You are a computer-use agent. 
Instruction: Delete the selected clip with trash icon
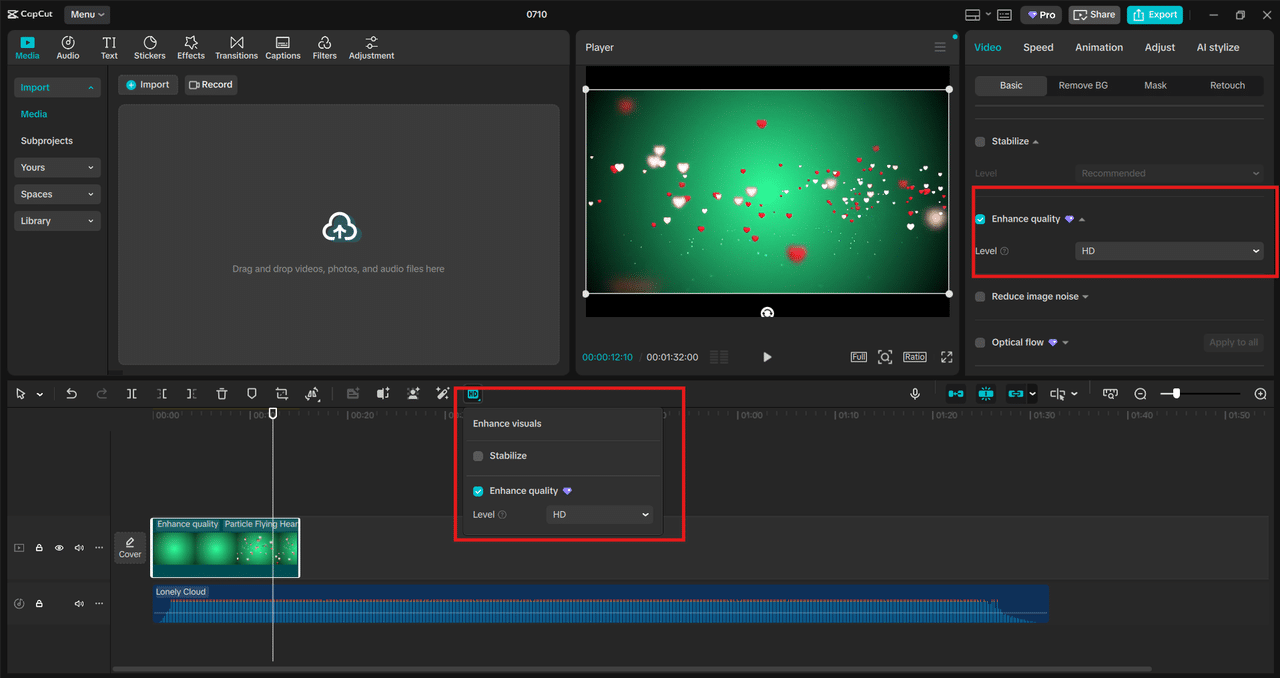(222, 394)
